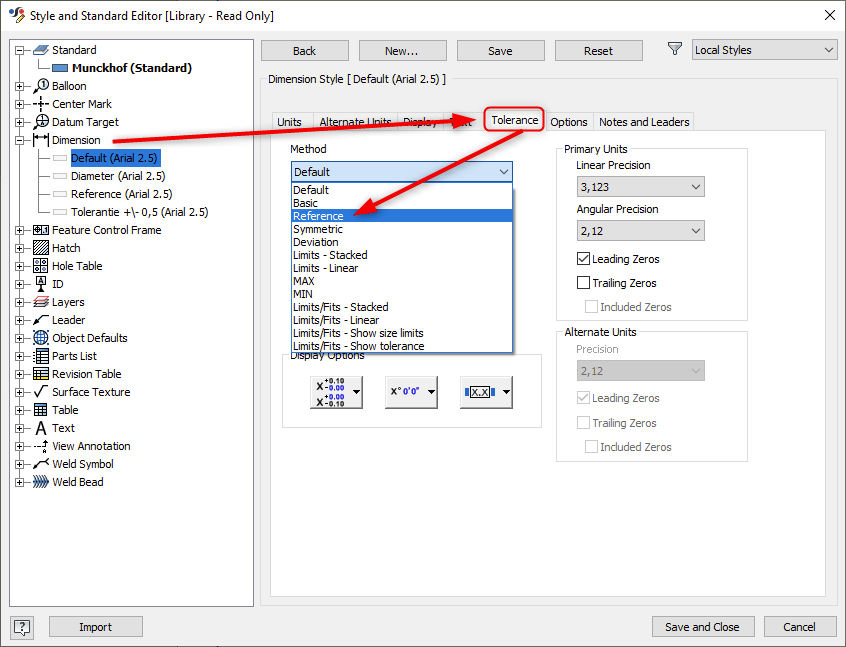The width and height of the screenshot is (846, 647).
Task: Open the Linear Precision dropdown
Action: (640, 186)
